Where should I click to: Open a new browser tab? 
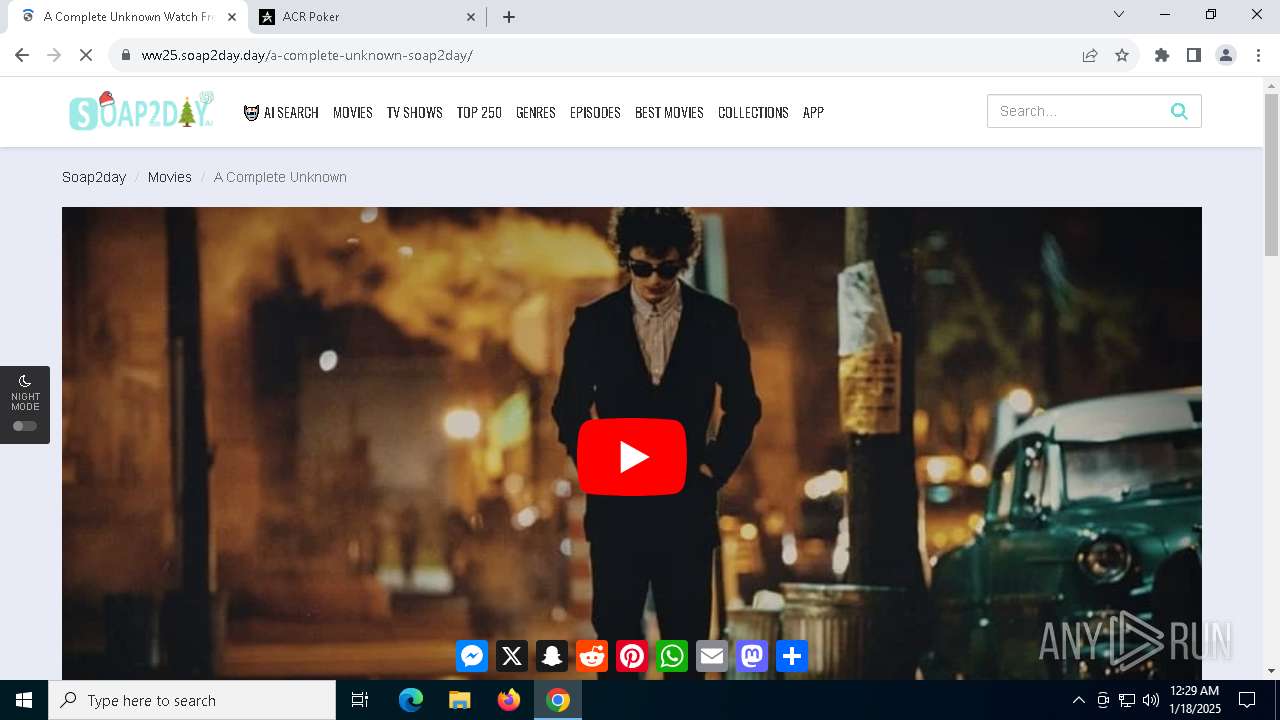509,17
